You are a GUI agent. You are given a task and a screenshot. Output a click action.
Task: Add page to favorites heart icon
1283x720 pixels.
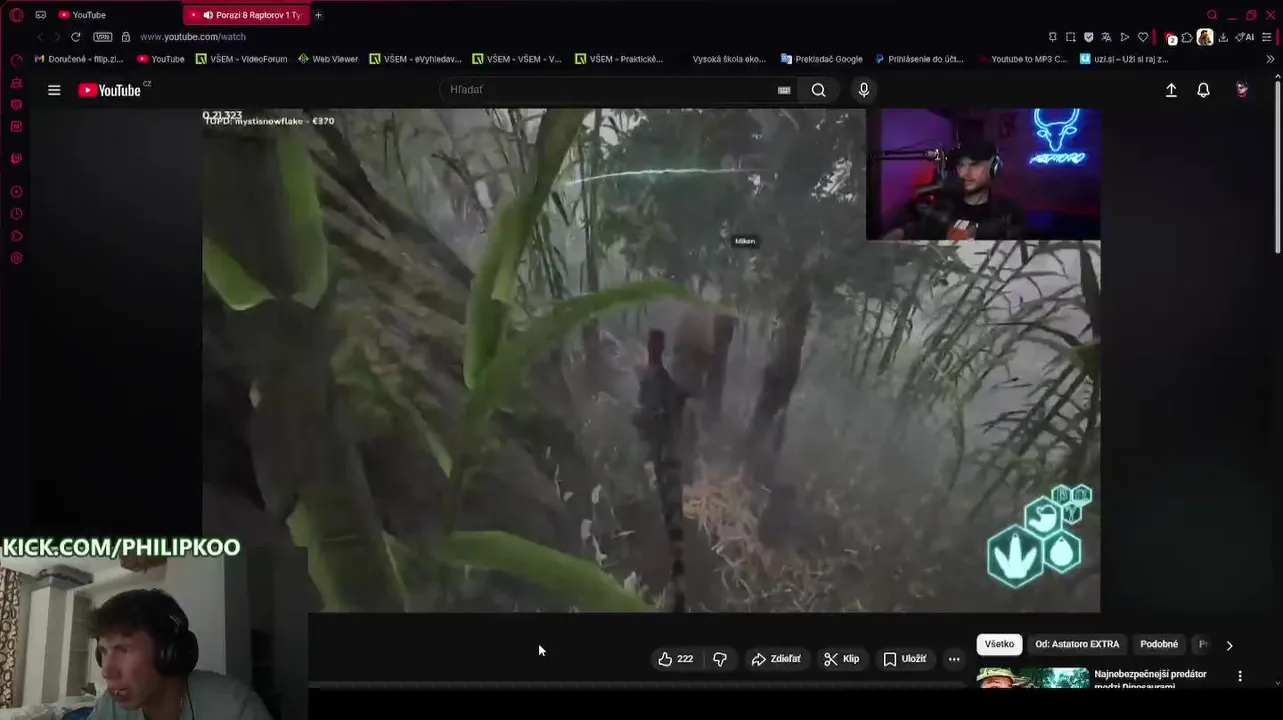pyautogui.click(x=1143, y=37)
